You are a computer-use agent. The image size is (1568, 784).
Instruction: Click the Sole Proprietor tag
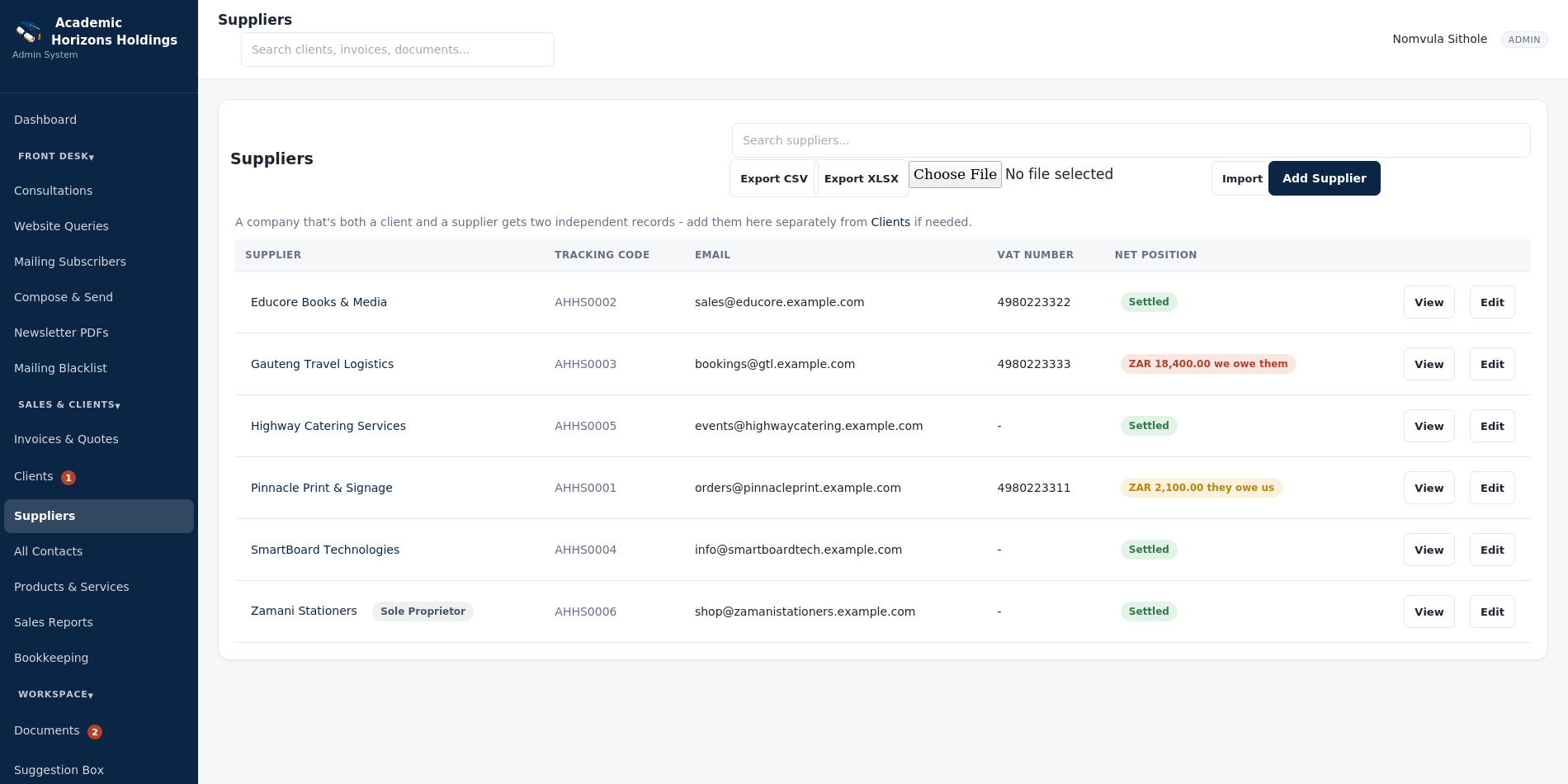[423, 612]
